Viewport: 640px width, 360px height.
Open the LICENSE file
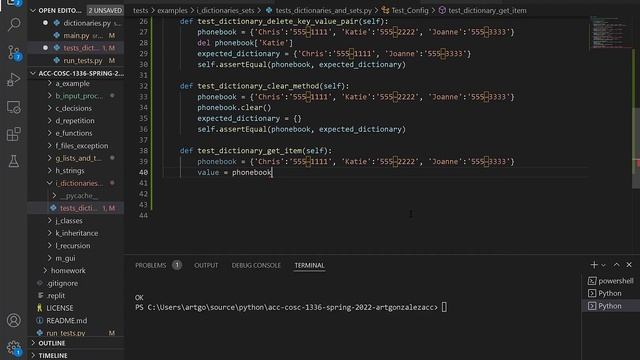click(76, 308)
